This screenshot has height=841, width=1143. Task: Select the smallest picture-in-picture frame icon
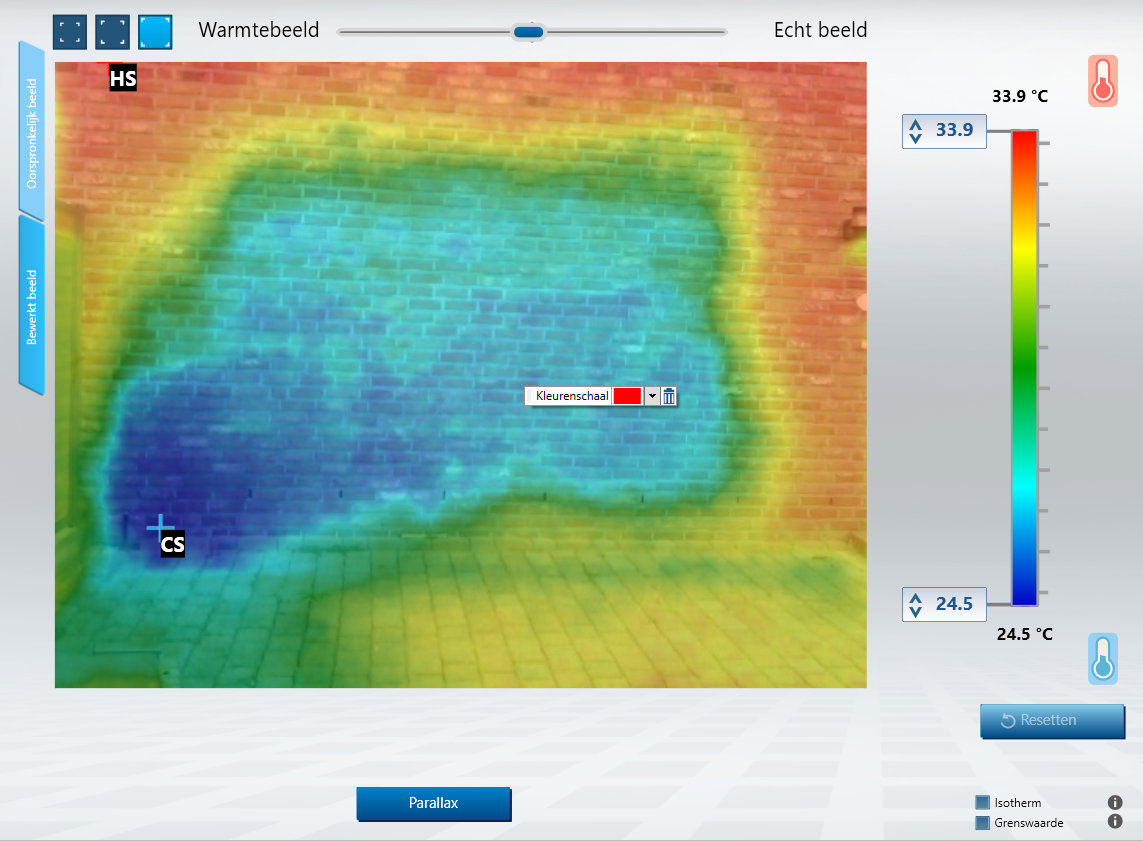70,32
